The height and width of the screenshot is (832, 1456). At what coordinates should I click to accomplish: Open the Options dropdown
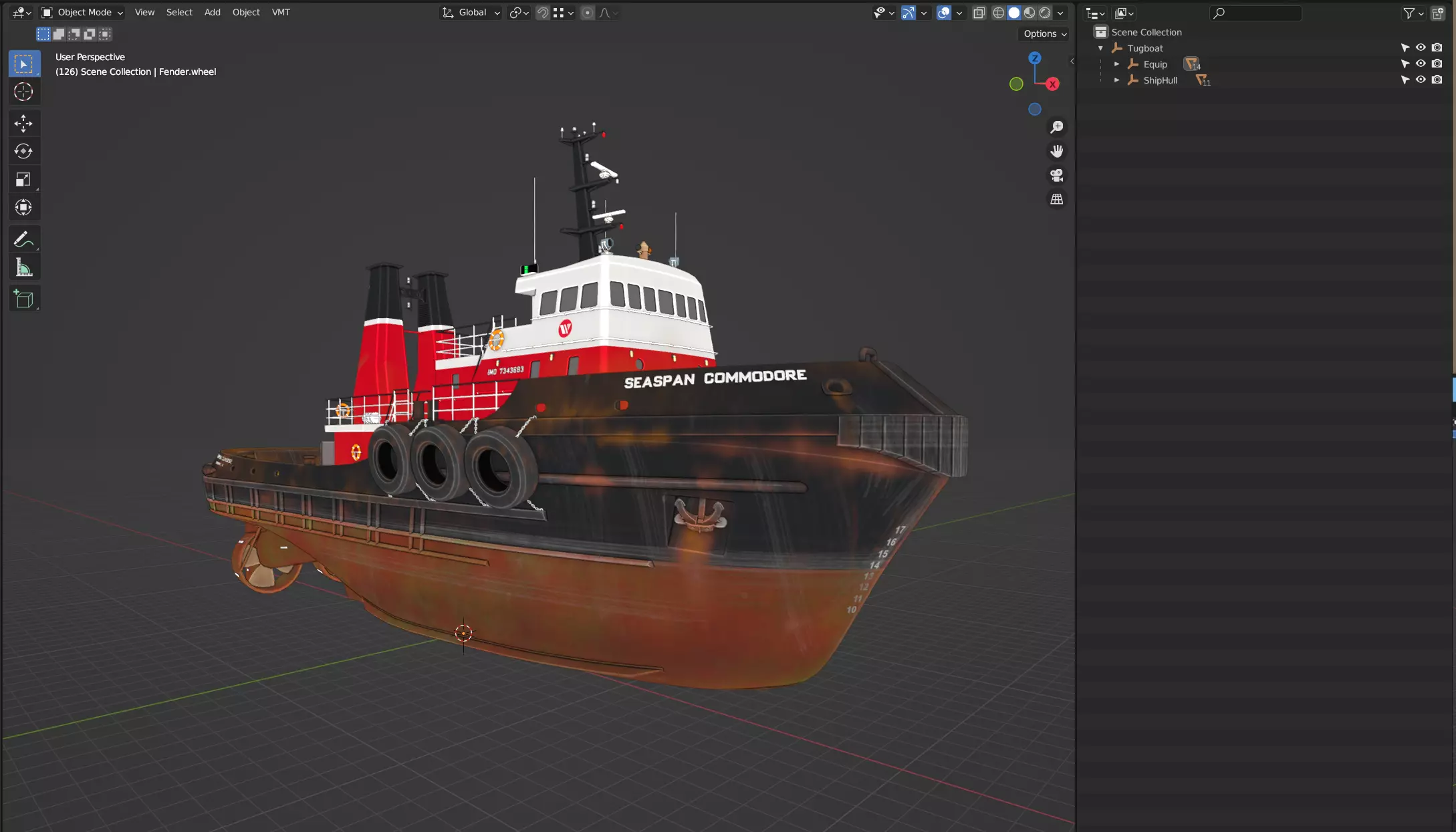tap(1046, 34)
